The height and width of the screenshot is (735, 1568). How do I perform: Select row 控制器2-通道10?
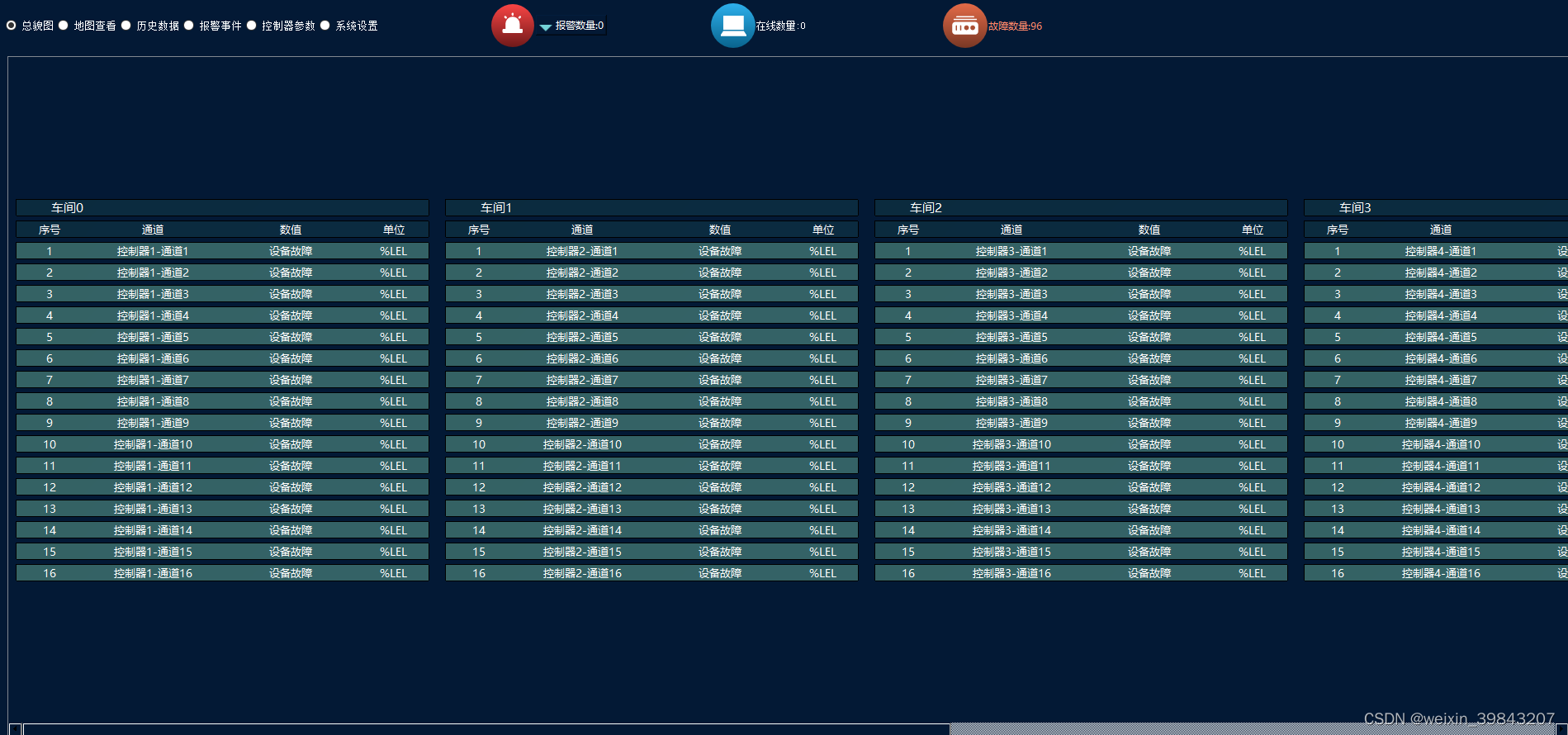[x=651, y=444]
